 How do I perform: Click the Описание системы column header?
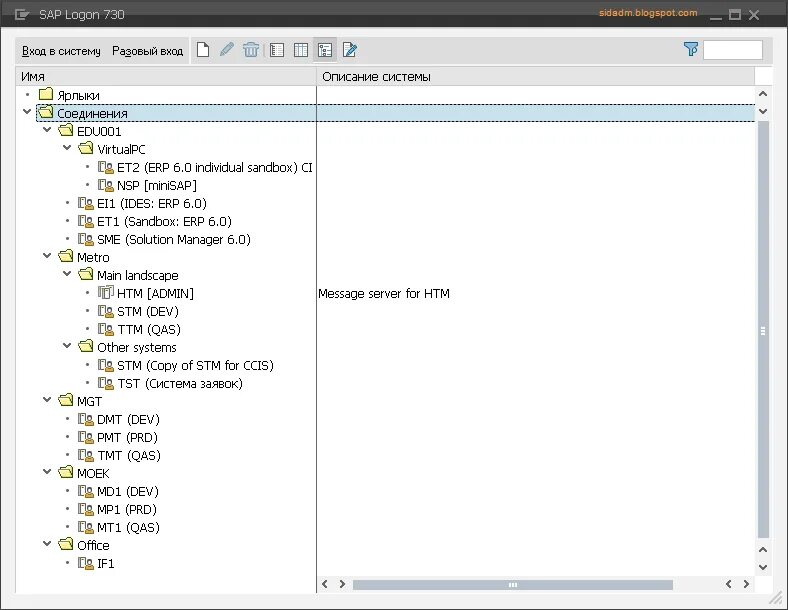coord(535,76)
